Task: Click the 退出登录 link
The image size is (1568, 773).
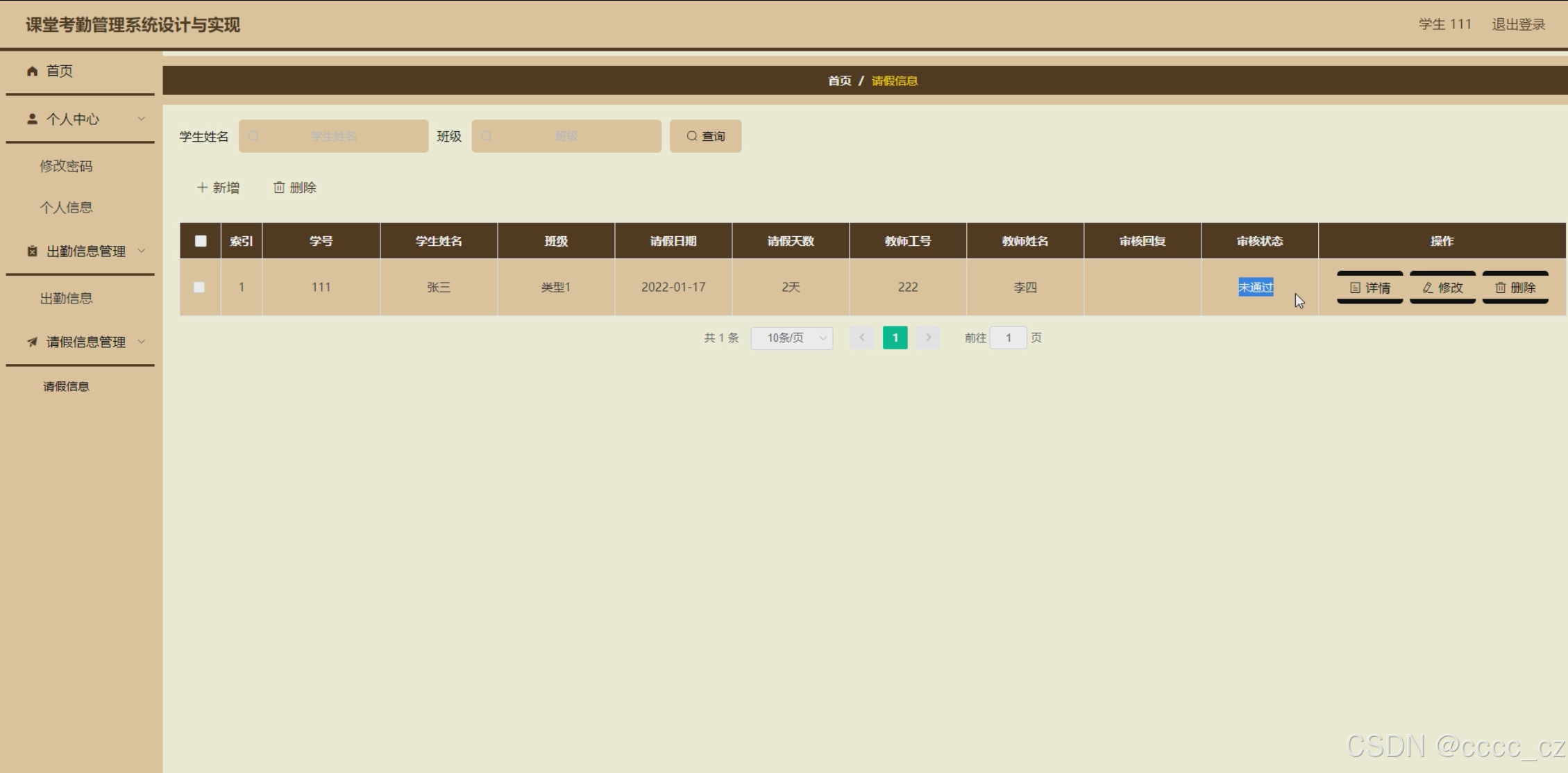Action: click(1518, 24)
